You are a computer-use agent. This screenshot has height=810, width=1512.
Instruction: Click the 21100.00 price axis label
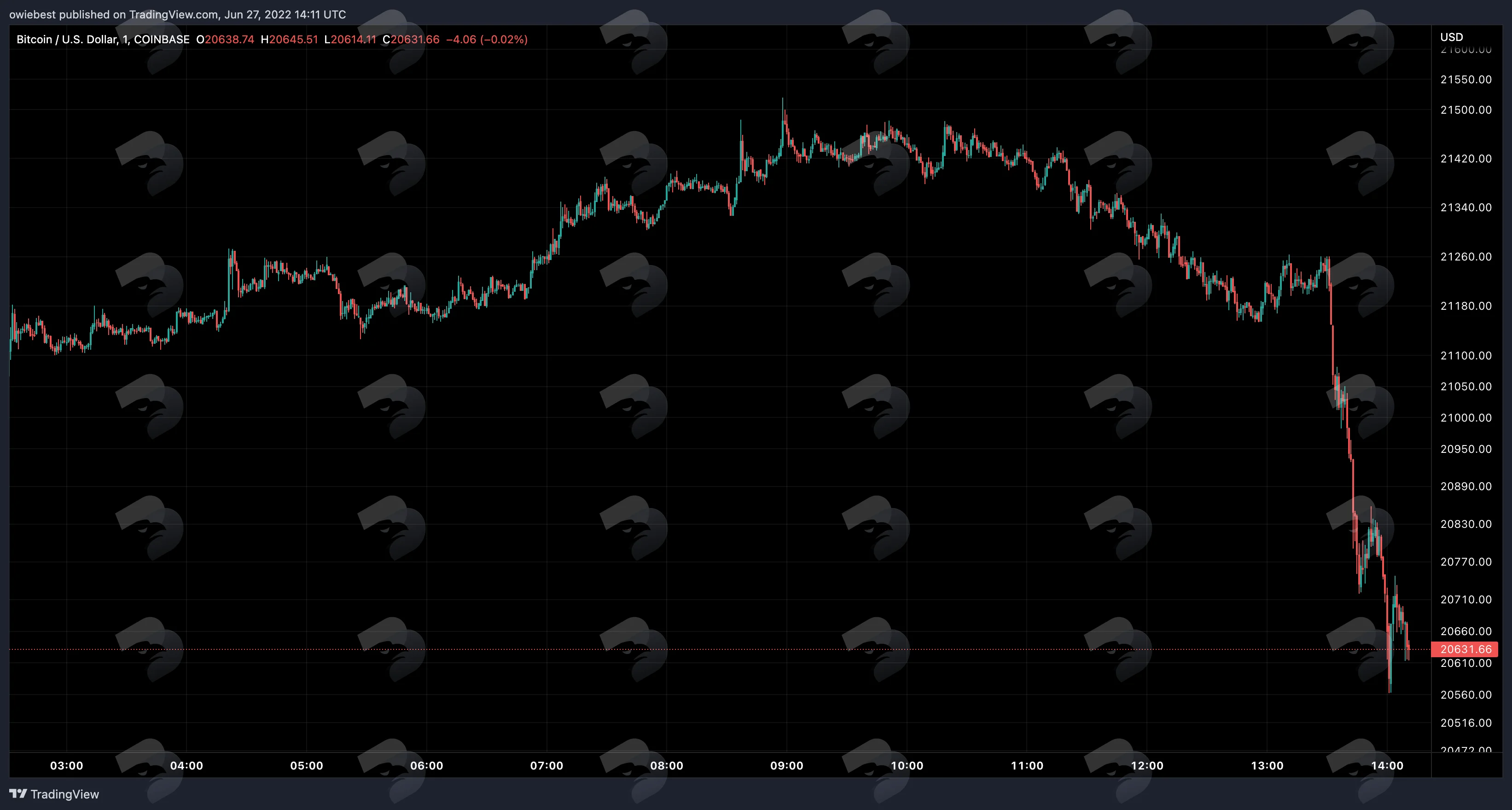1465,355
